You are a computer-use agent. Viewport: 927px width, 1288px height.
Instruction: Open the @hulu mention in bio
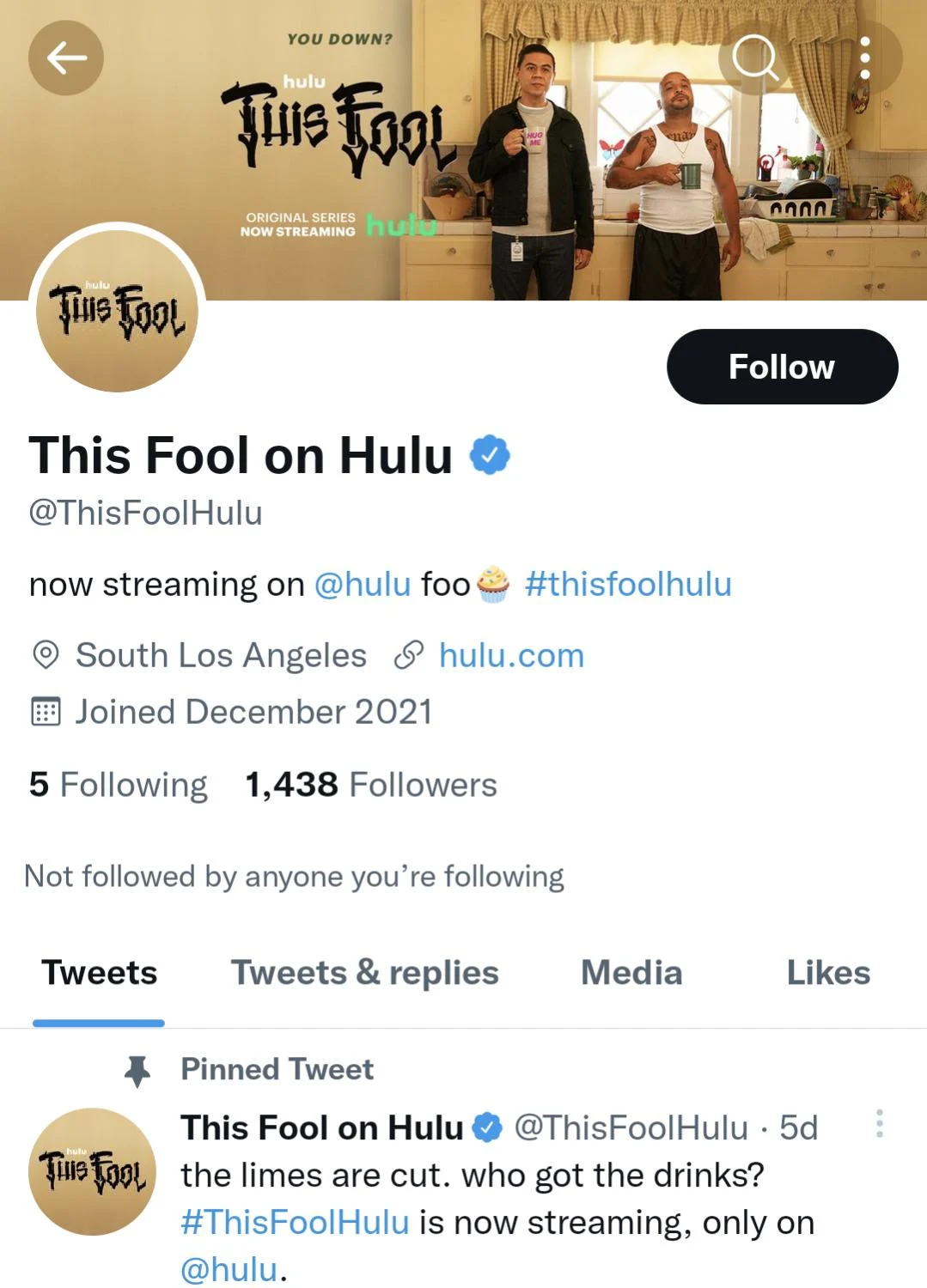(x=363, y=585)
